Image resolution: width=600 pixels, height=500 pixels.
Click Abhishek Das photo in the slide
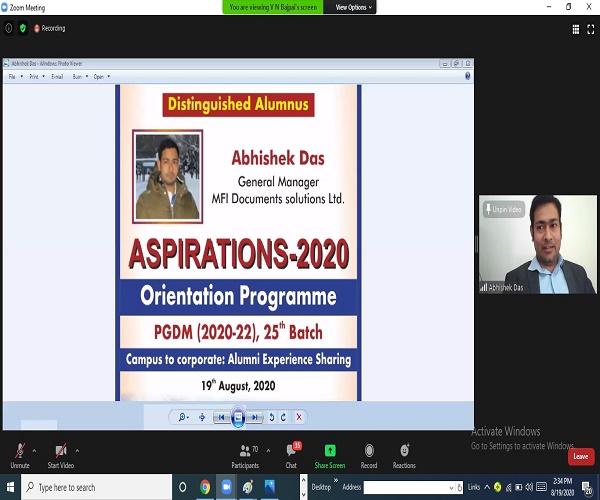pos(168,177)
